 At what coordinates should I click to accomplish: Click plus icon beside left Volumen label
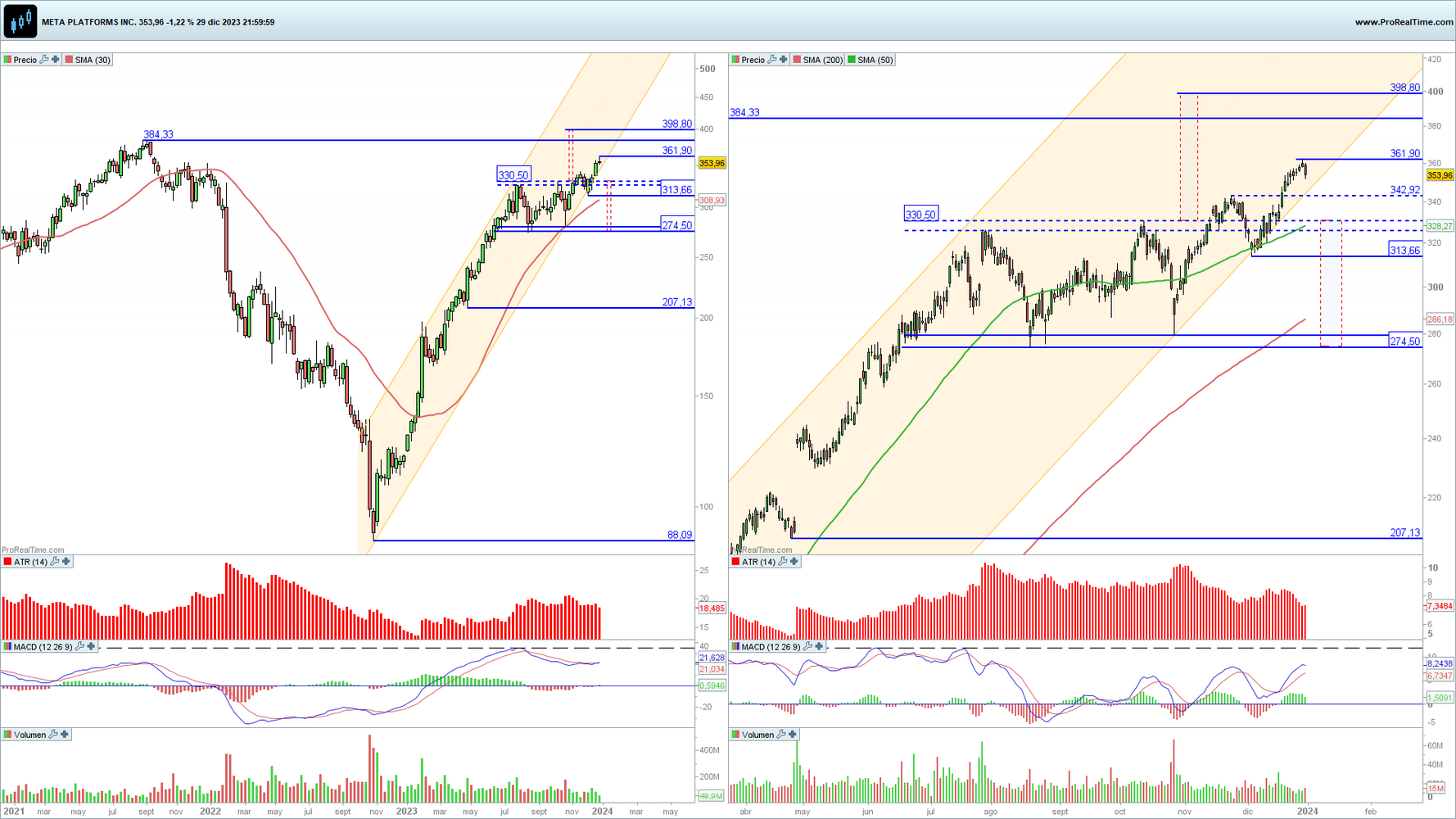pyautogui.click(x=65, y=735)
